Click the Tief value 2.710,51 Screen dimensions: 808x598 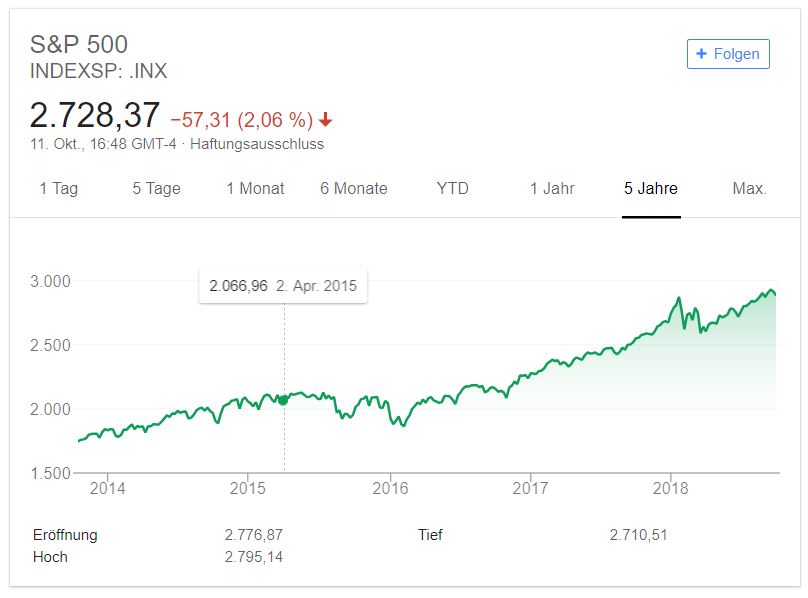tap(638, 535)
